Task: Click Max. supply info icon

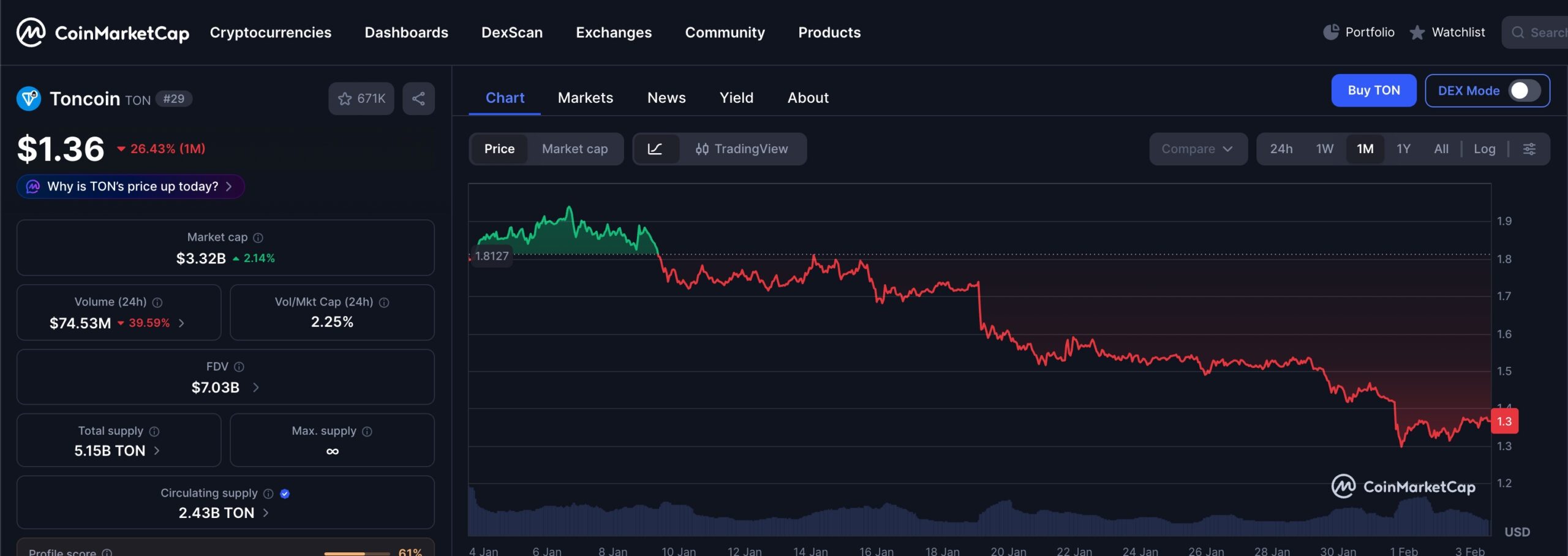Action: pyautogui.click(x=367, y=432)
